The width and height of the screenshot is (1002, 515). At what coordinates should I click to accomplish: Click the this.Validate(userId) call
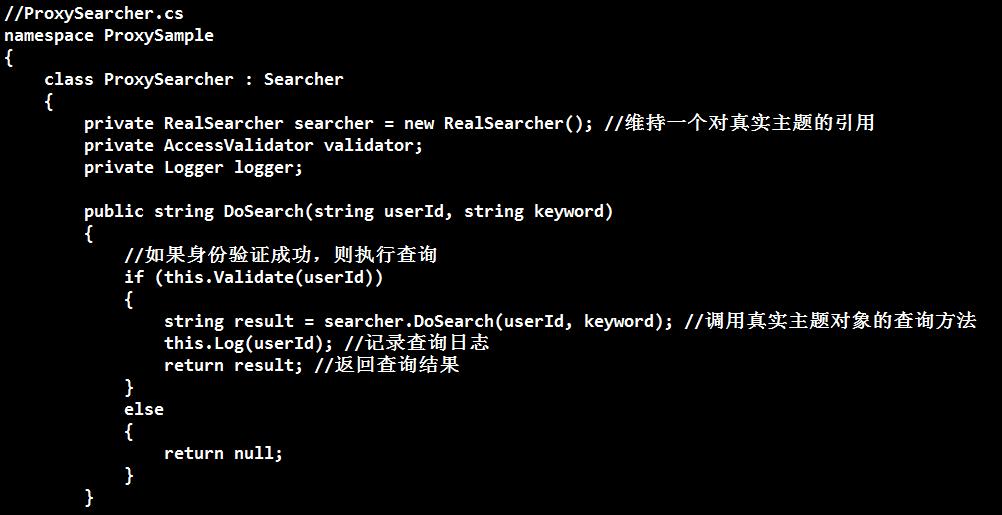tap(268, 277)
